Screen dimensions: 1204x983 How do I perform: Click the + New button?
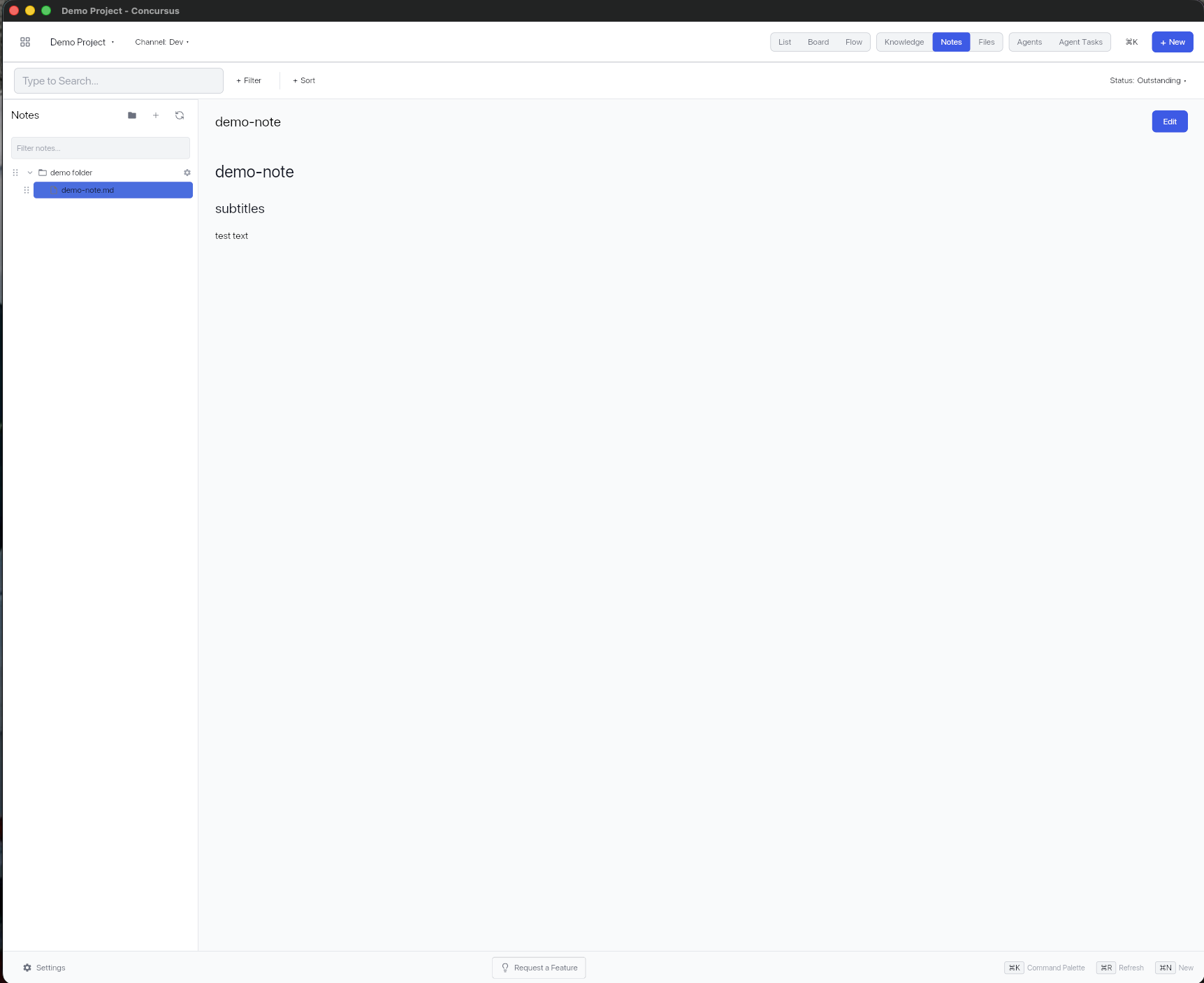coord(1172,42)
